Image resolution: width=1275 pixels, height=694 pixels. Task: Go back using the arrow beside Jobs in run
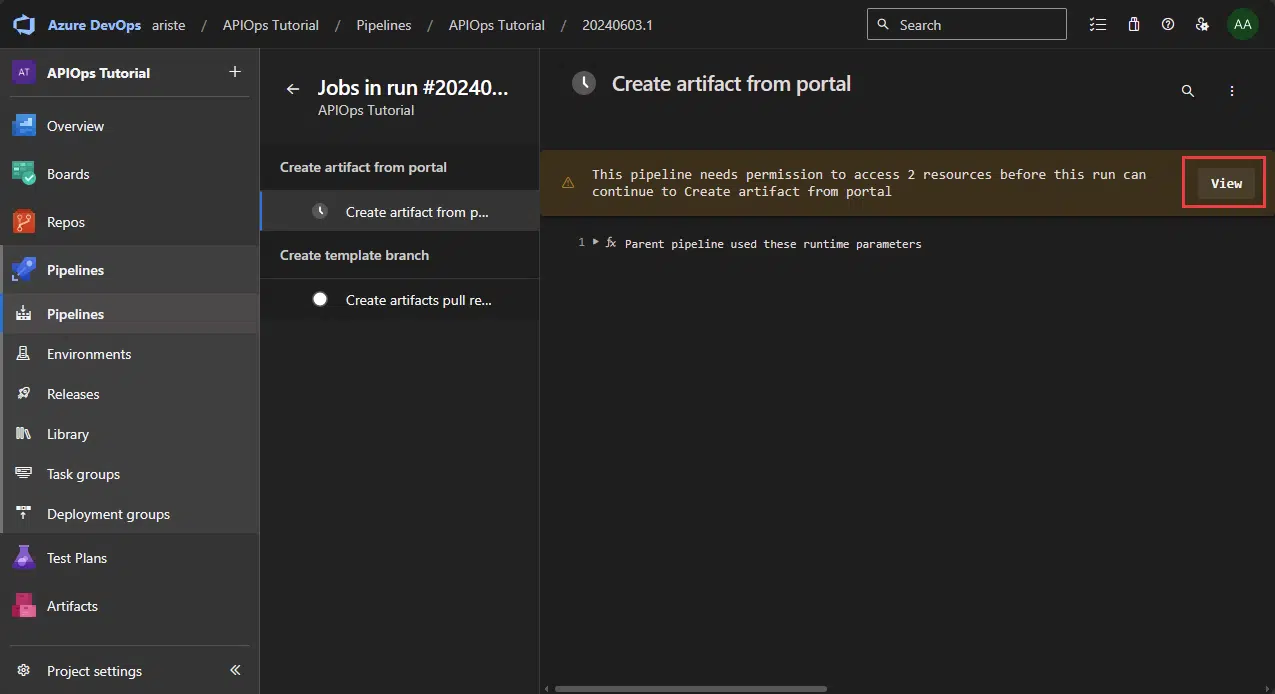[x=293, y=89]
